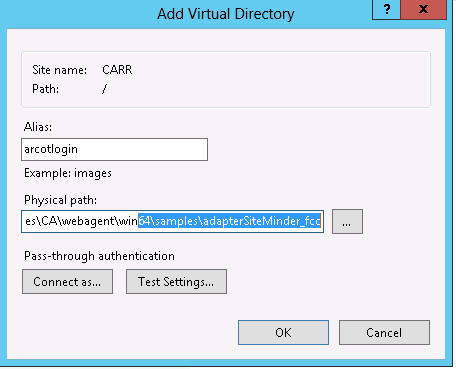
Task: Click the 'Example: images' hint text
Action: [68, 173]
